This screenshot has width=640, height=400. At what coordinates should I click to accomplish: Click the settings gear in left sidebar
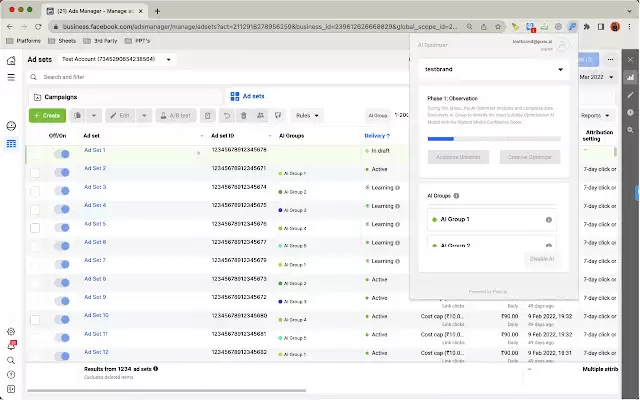(x=11, y=331)
